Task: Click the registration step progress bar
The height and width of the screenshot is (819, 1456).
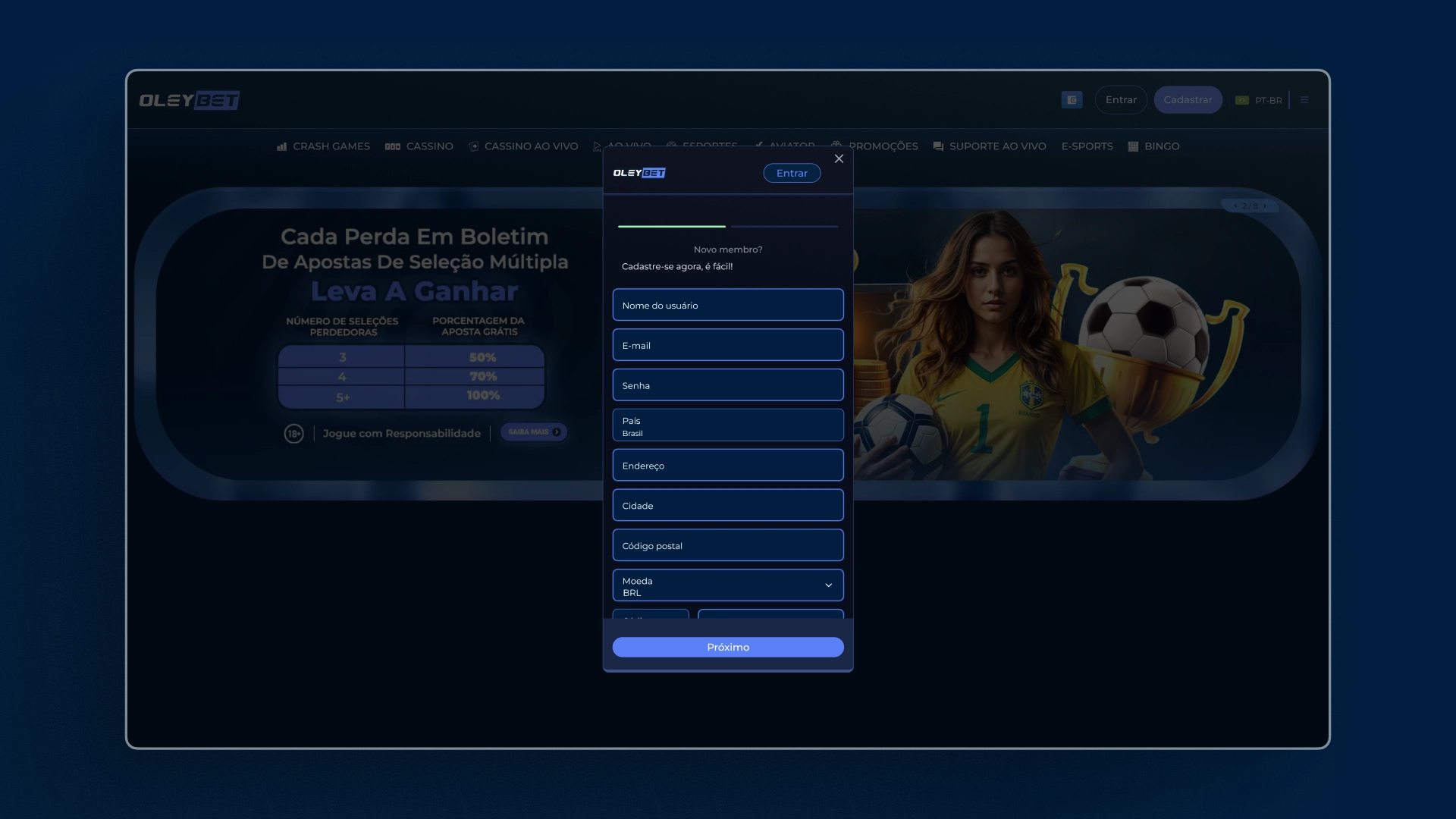Action: (x=728, y=226)
